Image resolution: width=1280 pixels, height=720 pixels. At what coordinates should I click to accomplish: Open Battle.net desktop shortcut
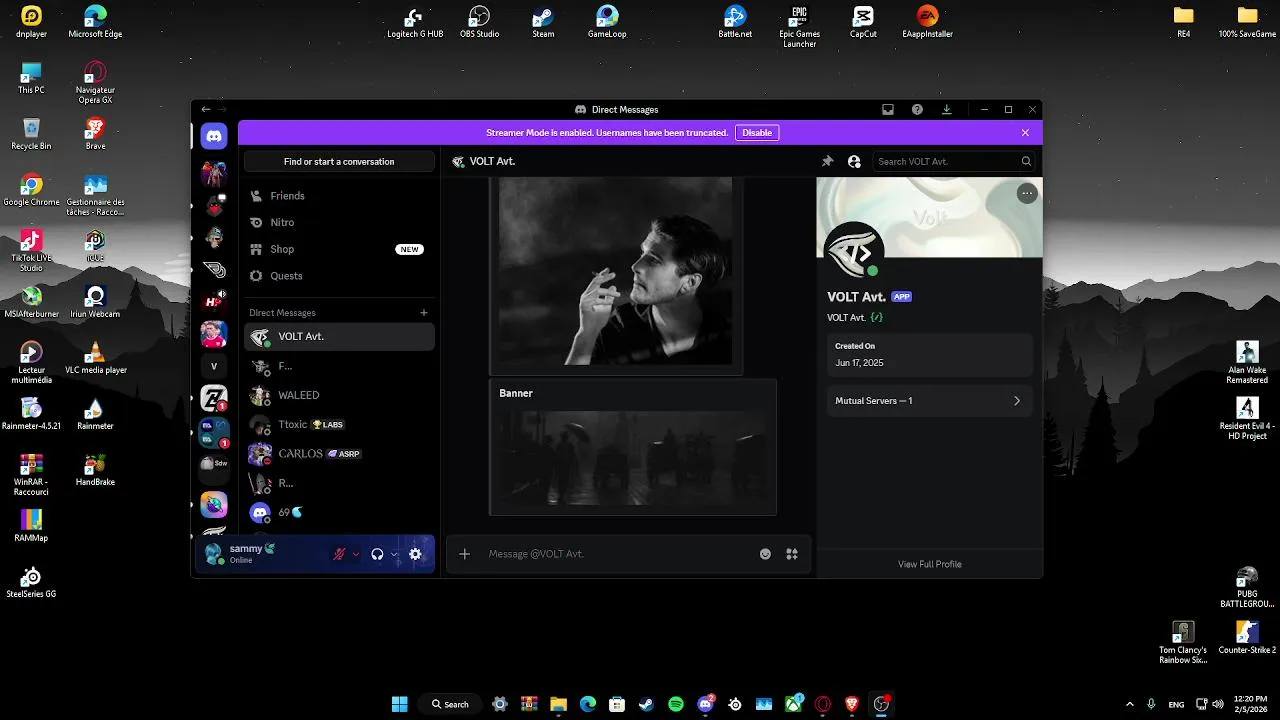(x=735, y=22)
